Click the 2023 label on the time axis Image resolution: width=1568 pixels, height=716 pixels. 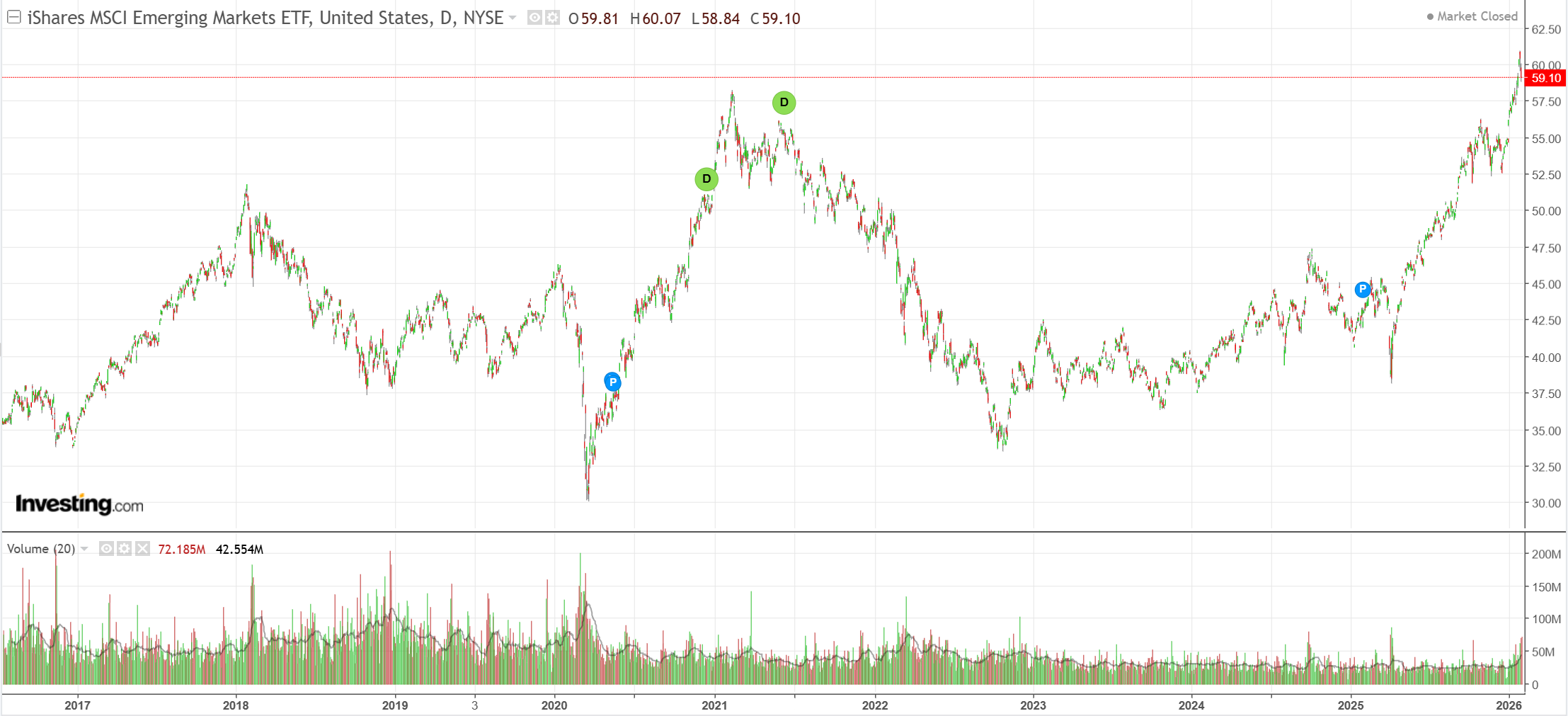click(1033, 705)
